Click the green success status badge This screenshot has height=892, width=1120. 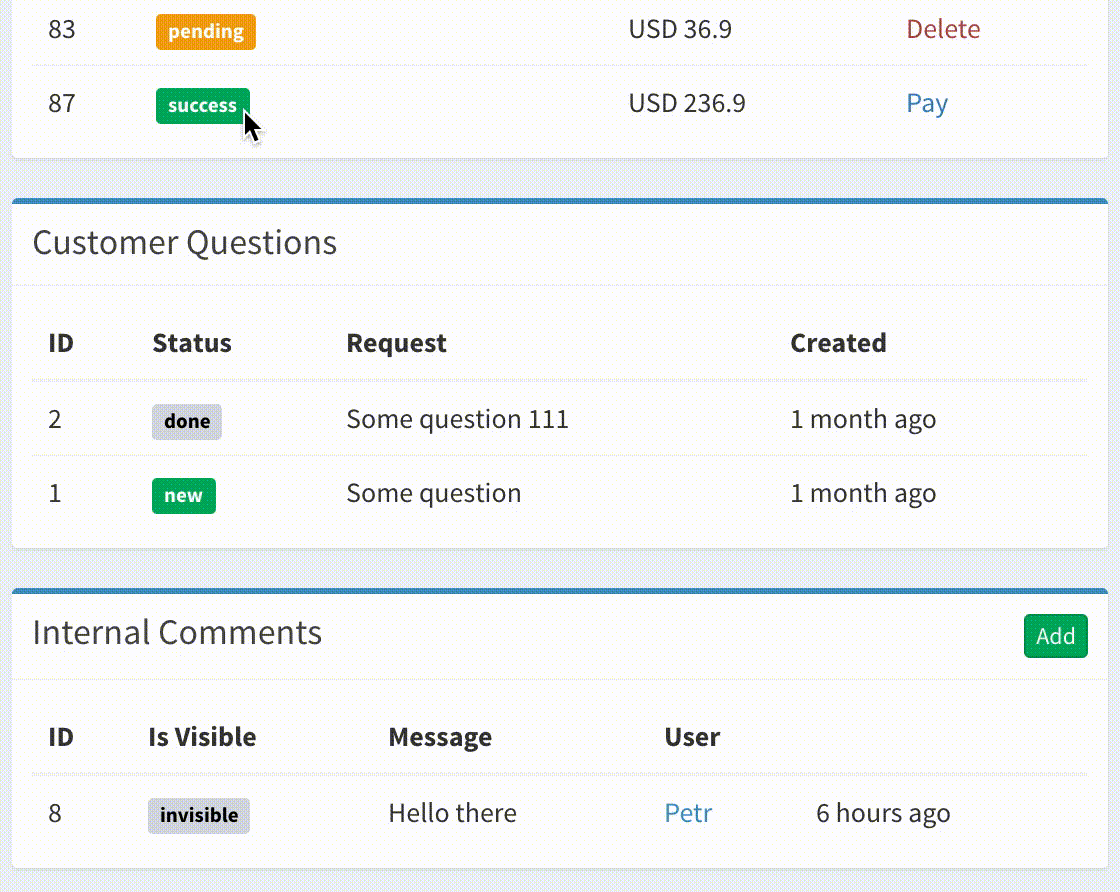pos(202,105)
